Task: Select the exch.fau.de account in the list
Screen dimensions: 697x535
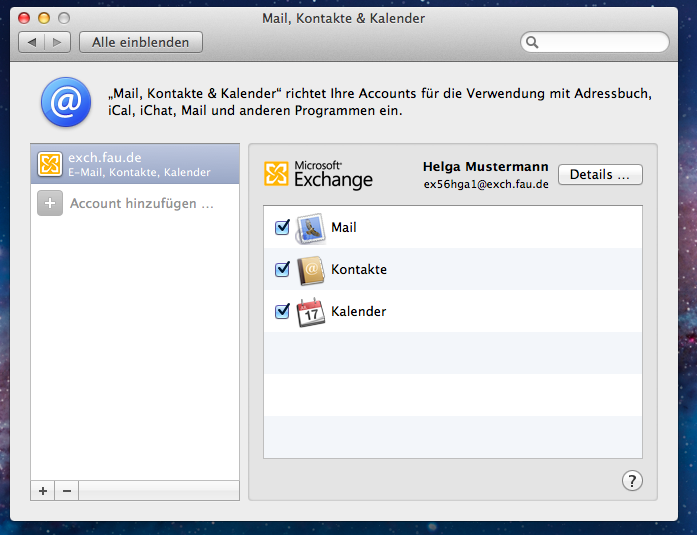Action: pyautogui.click(x=135, y=164)
